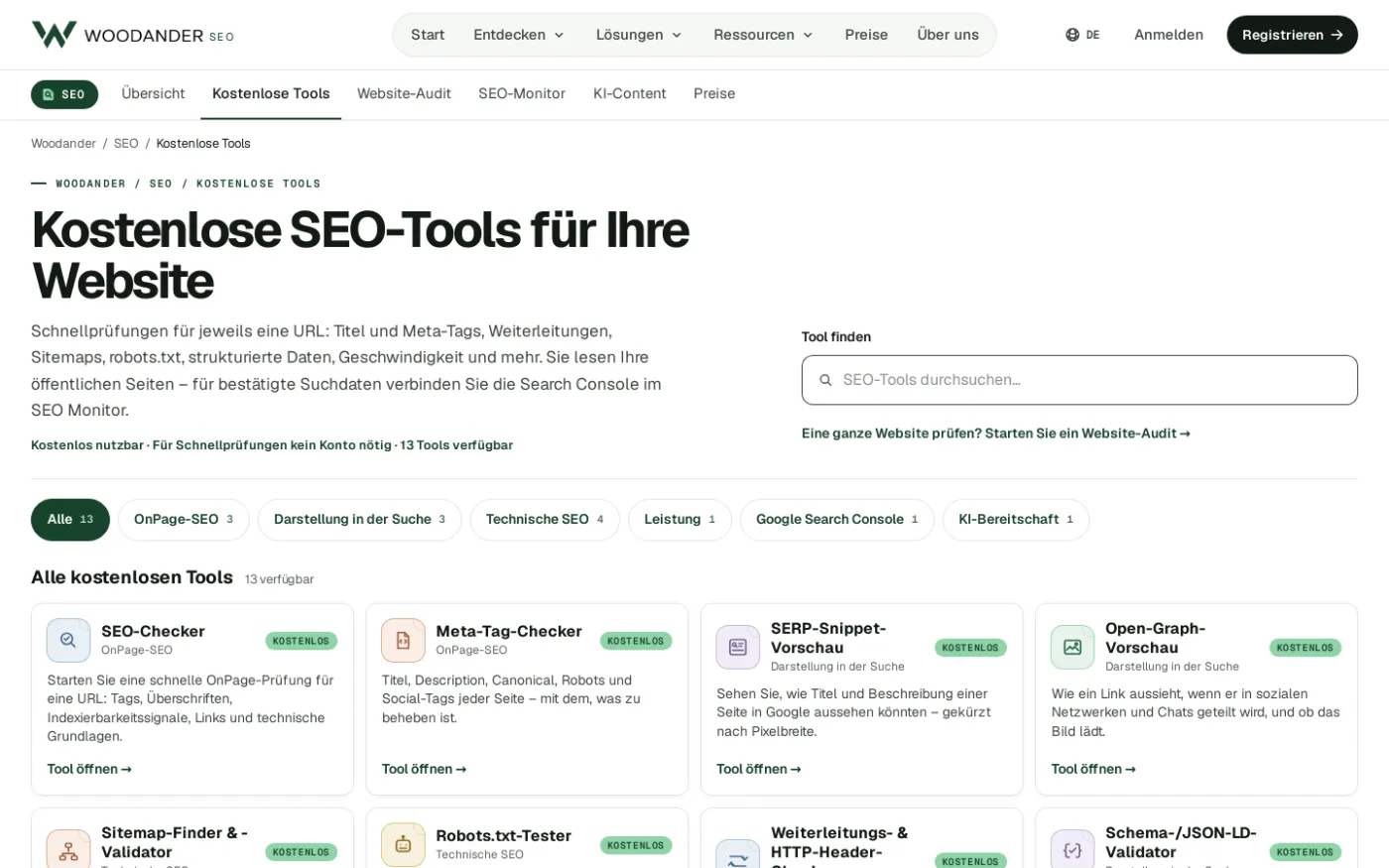
Task: Switch to the SEO-Monitor tab
Action: [522, 93]
